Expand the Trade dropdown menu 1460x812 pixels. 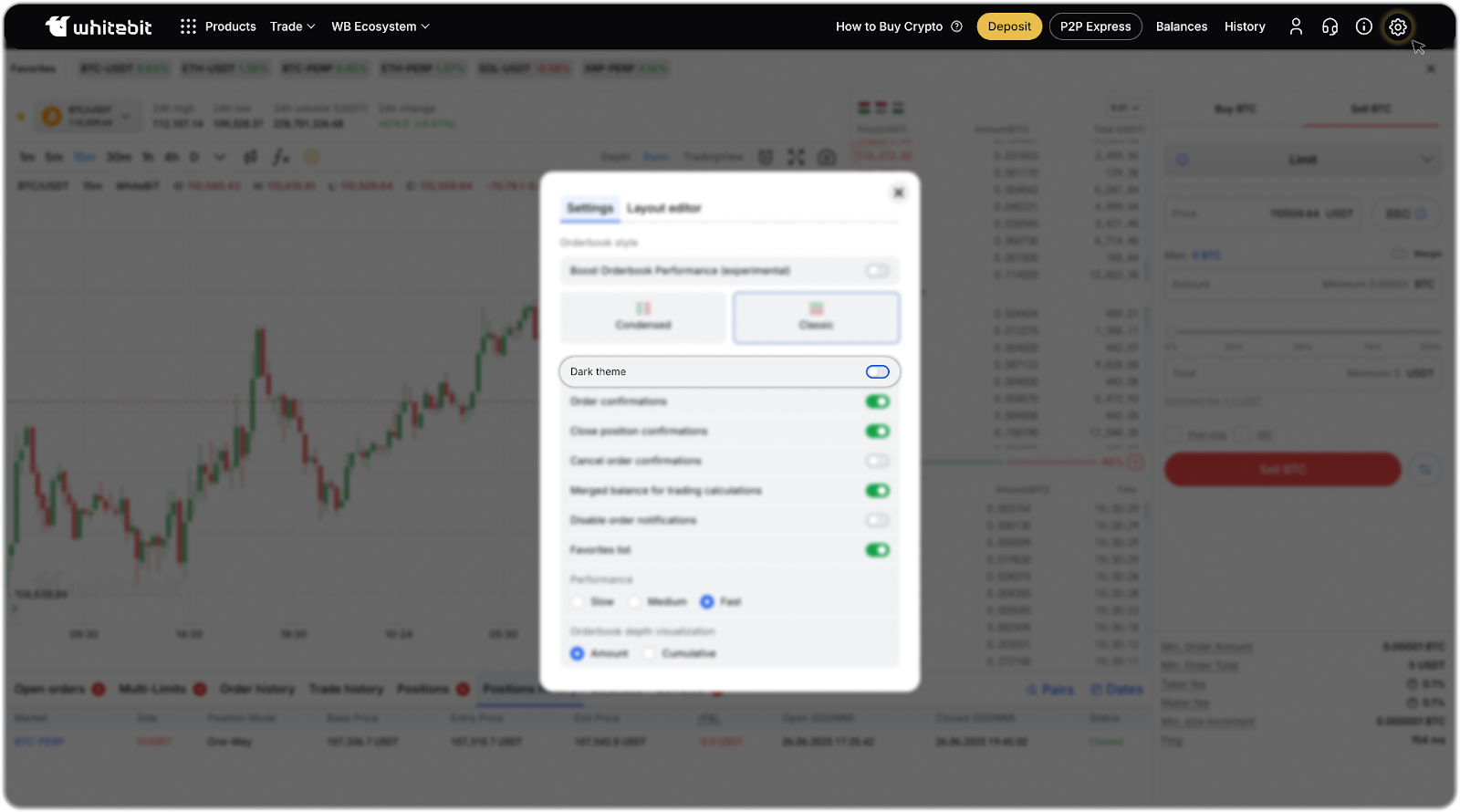tap(292, 26)
